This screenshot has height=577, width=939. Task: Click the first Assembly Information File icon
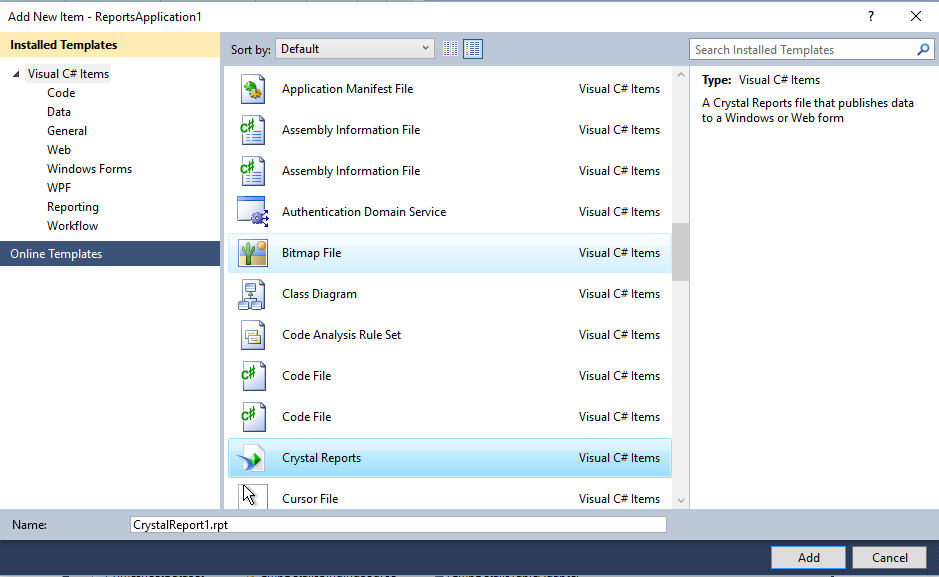coord(253,130)
